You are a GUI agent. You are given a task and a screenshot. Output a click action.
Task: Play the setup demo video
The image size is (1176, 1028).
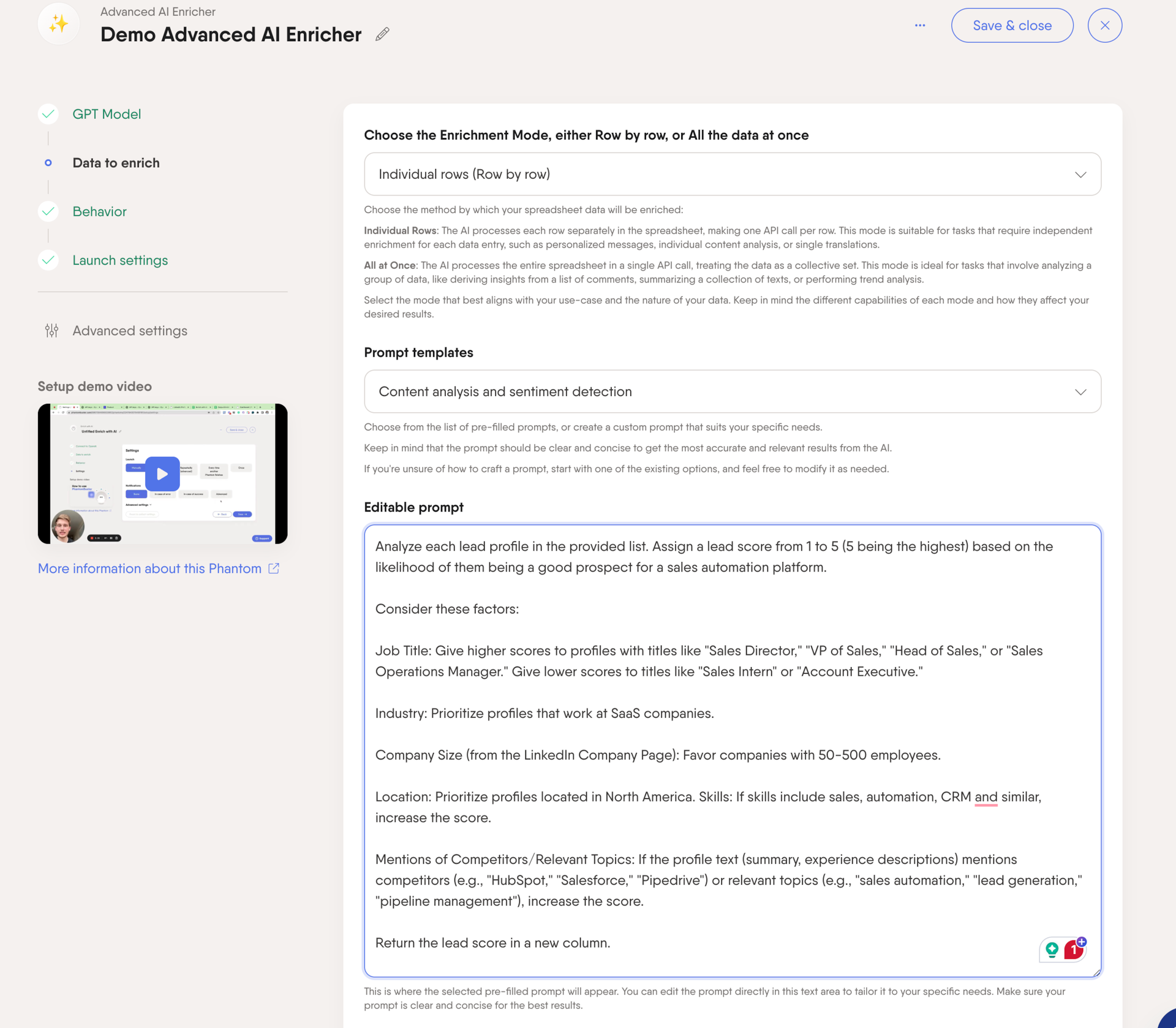click(x=162, y=474)
